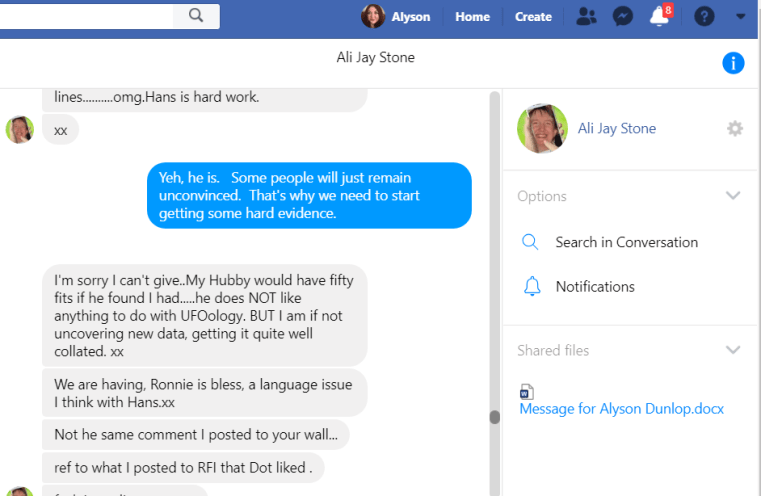
Task: Select Search in Conversation option
Action: coord(626,242)
